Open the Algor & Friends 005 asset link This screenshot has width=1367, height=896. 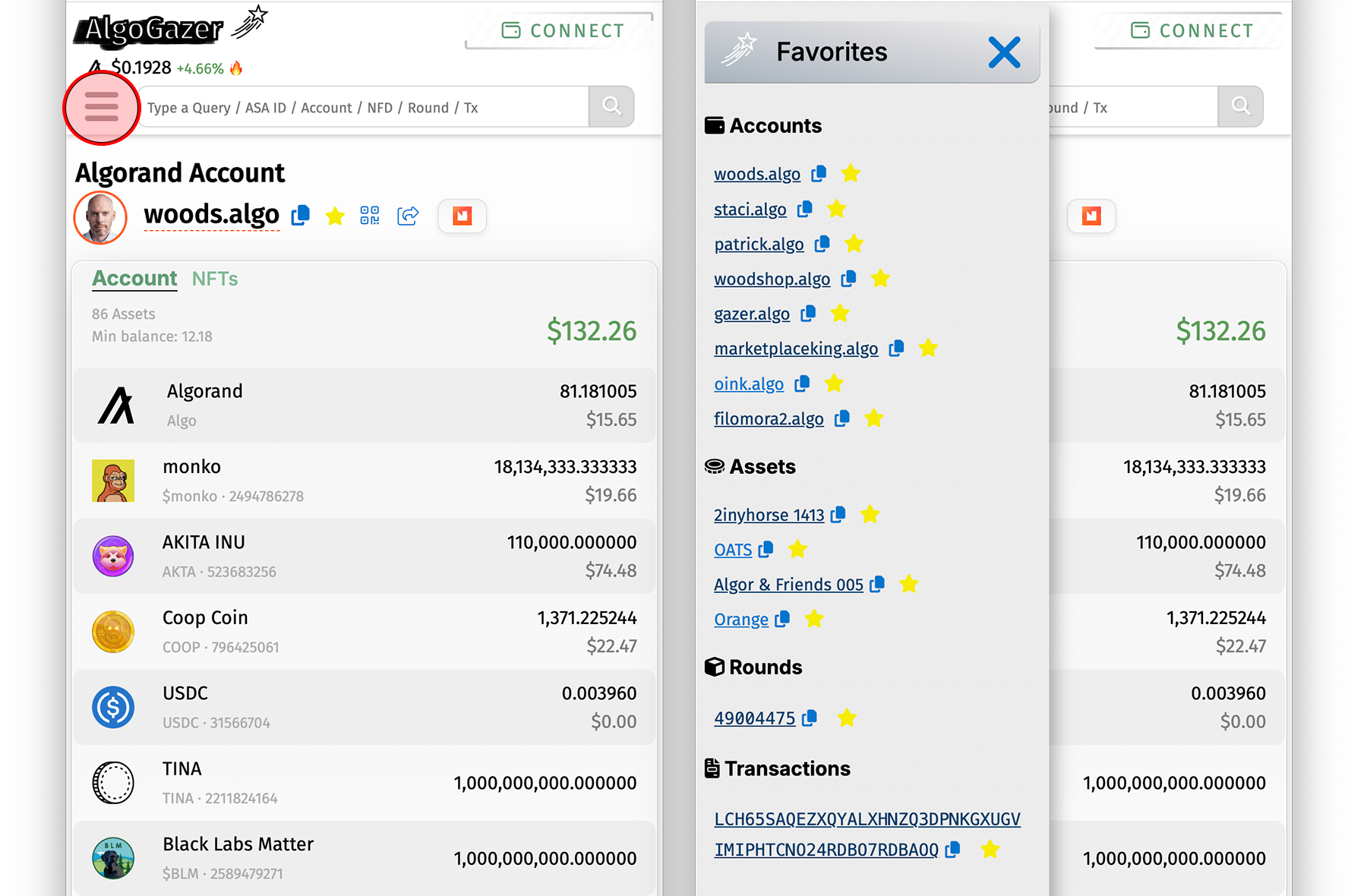[788, 584]
